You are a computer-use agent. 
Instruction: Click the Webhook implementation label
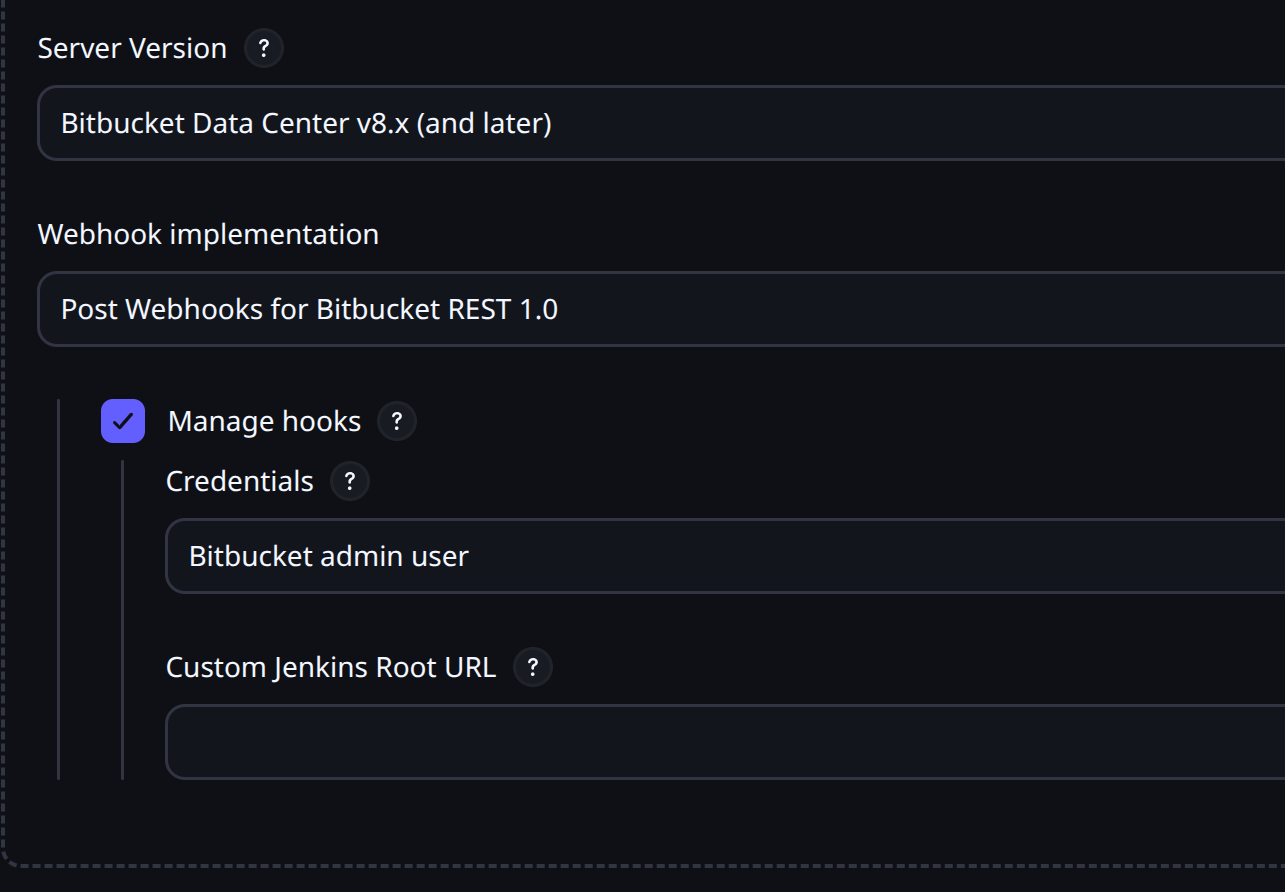coord(208,234)
